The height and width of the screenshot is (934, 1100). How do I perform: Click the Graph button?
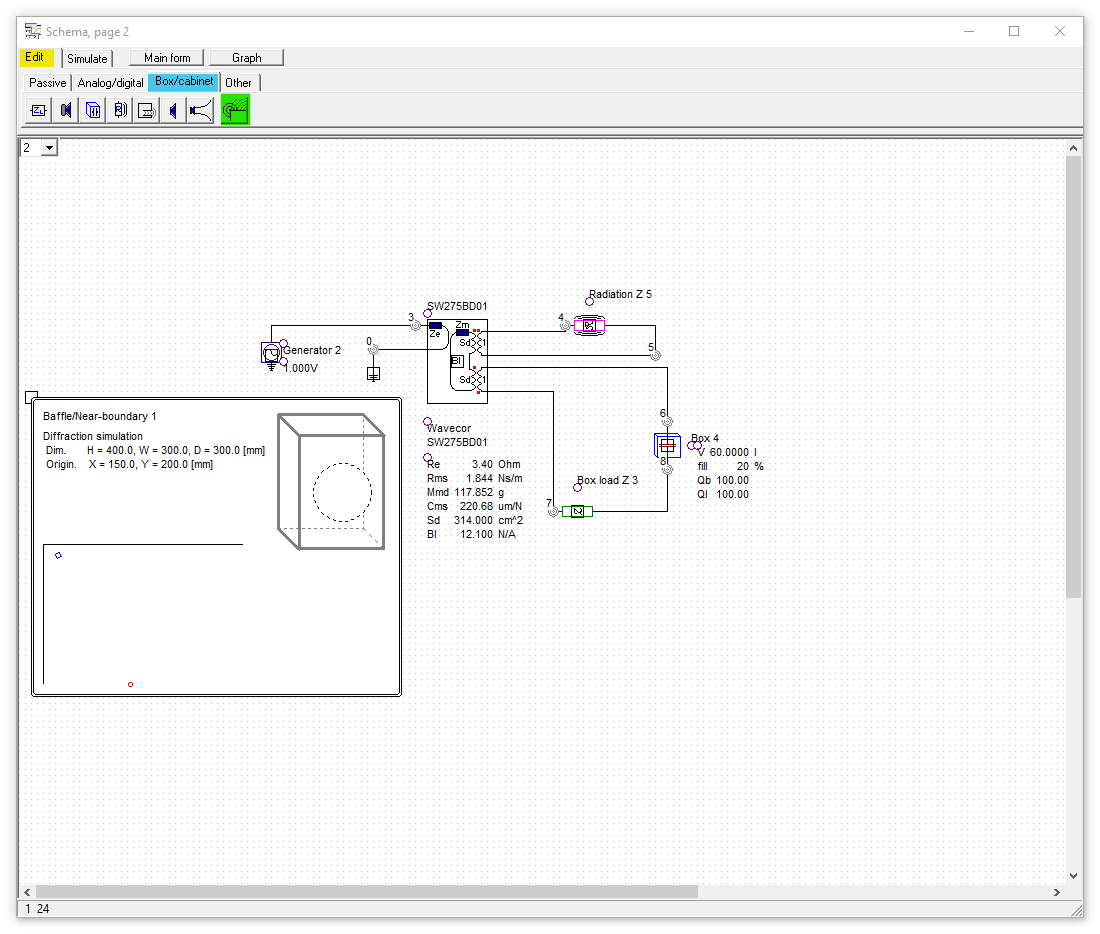247,58
